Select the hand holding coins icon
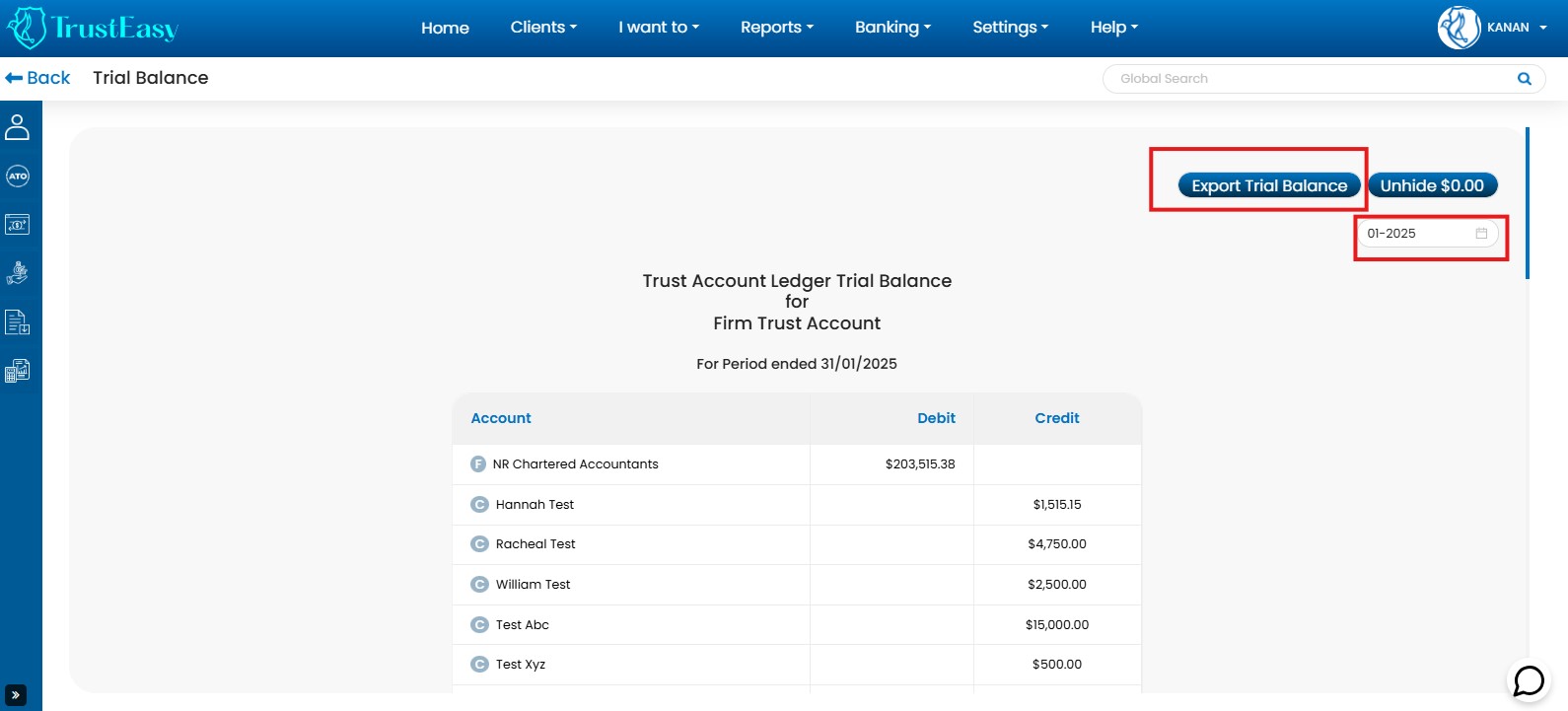The image size is (1568, 711). point(18,273)
